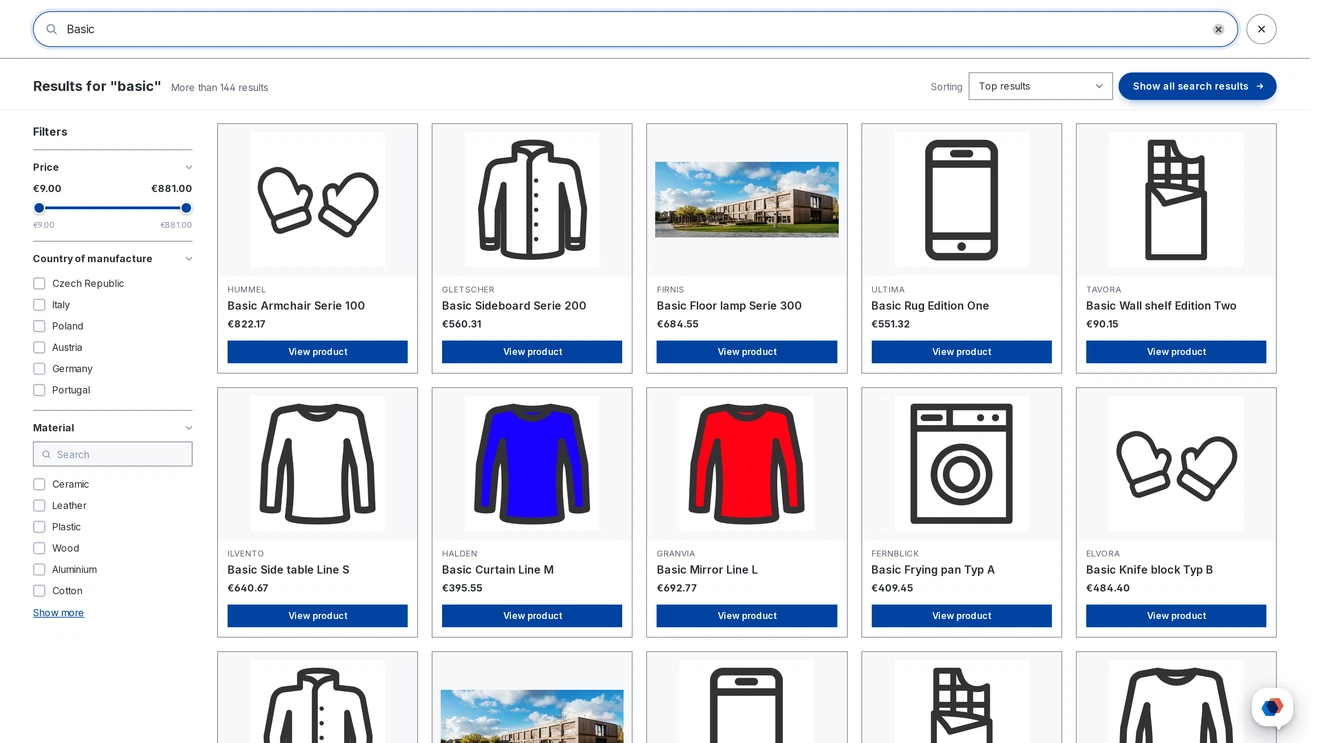Enable the Poland country filter
Image resolution: width=1320 pixels, height=743 pixels.
[x=39, y=326]
